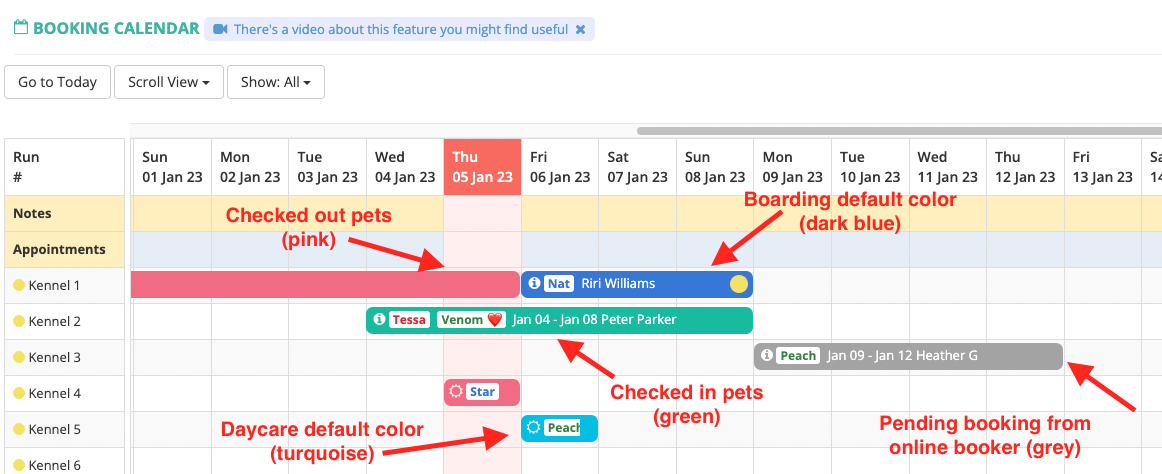Click the info icon on Peter Parker booking

(x=379, y=320)
